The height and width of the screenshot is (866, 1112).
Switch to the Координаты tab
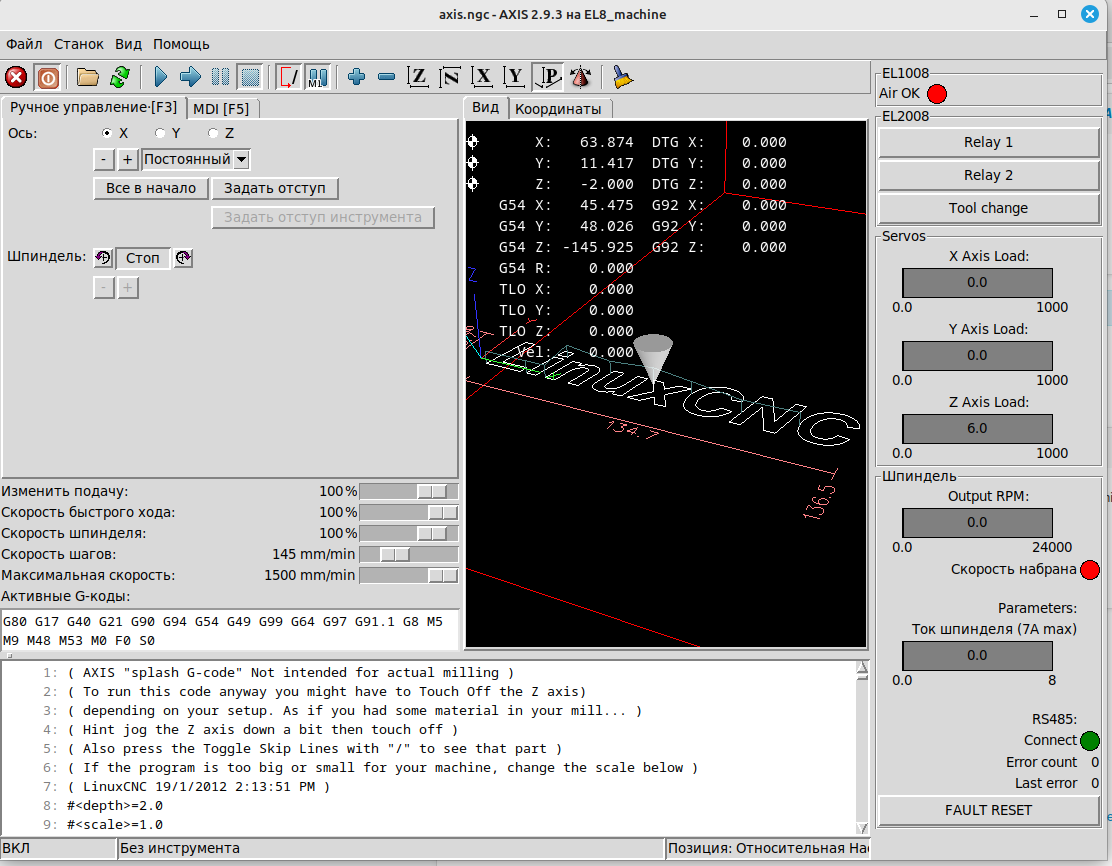pos(558,109)
